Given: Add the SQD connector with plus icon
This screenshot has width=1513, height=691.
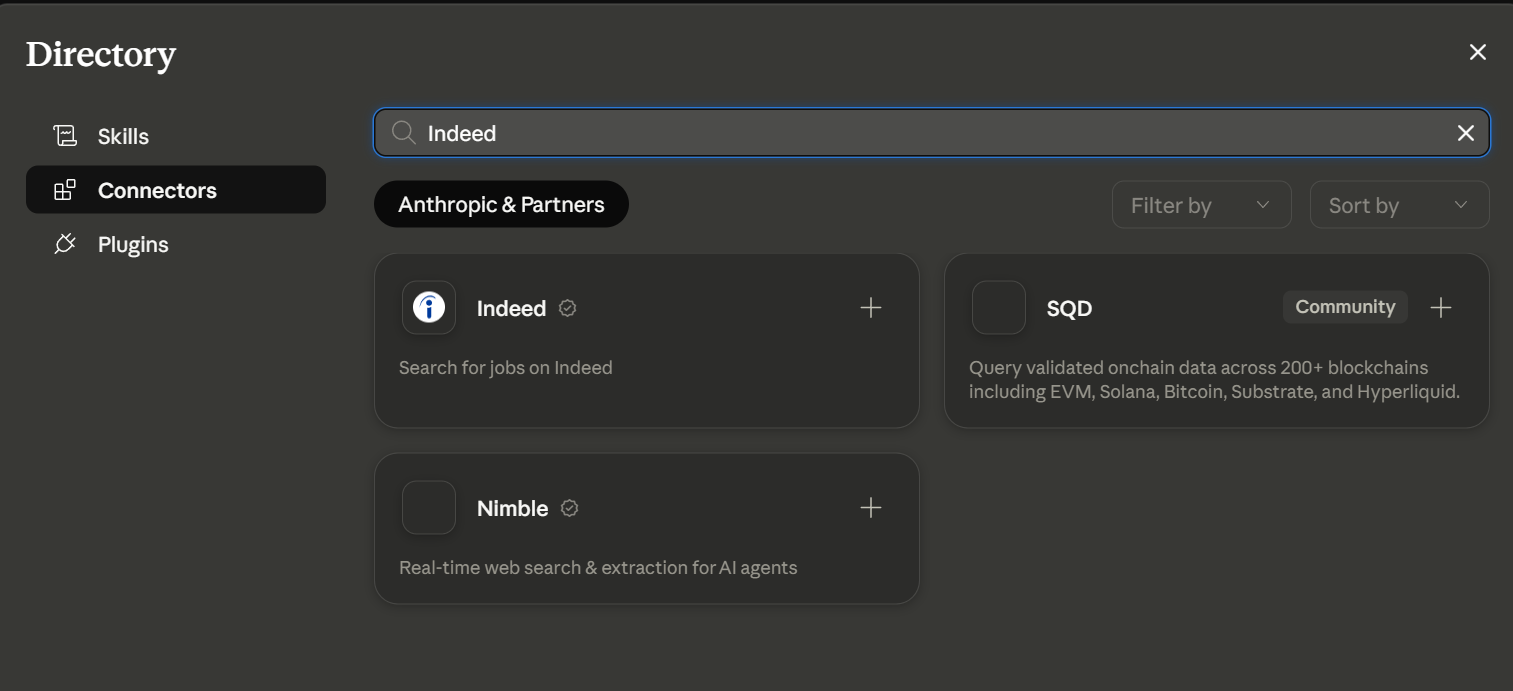Looking at the screenshot, I should click(x=1441, y=307).
